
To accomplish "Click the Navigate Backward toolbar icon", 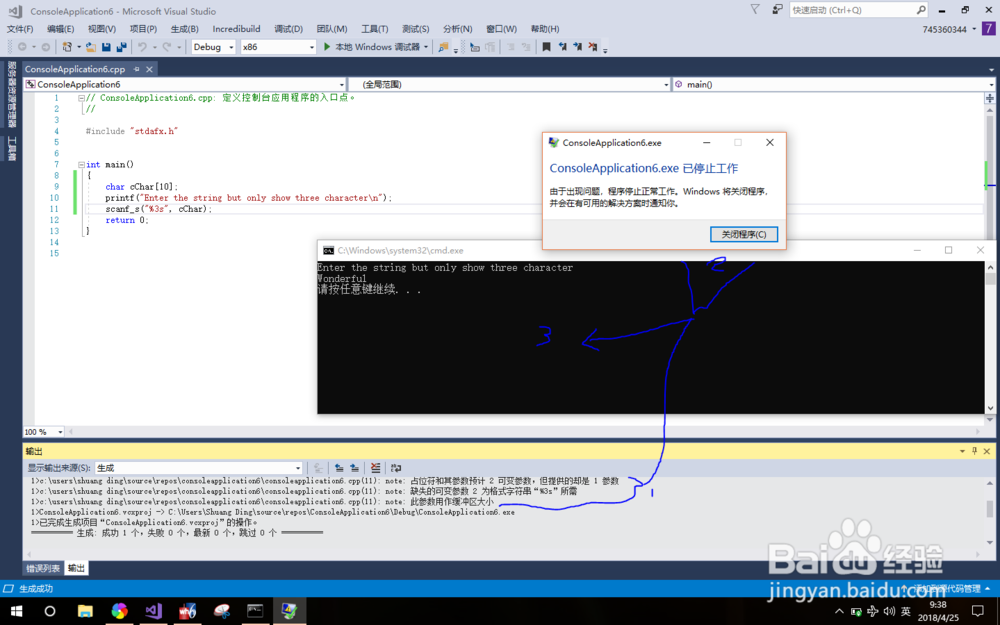I will tap(22, 47).
